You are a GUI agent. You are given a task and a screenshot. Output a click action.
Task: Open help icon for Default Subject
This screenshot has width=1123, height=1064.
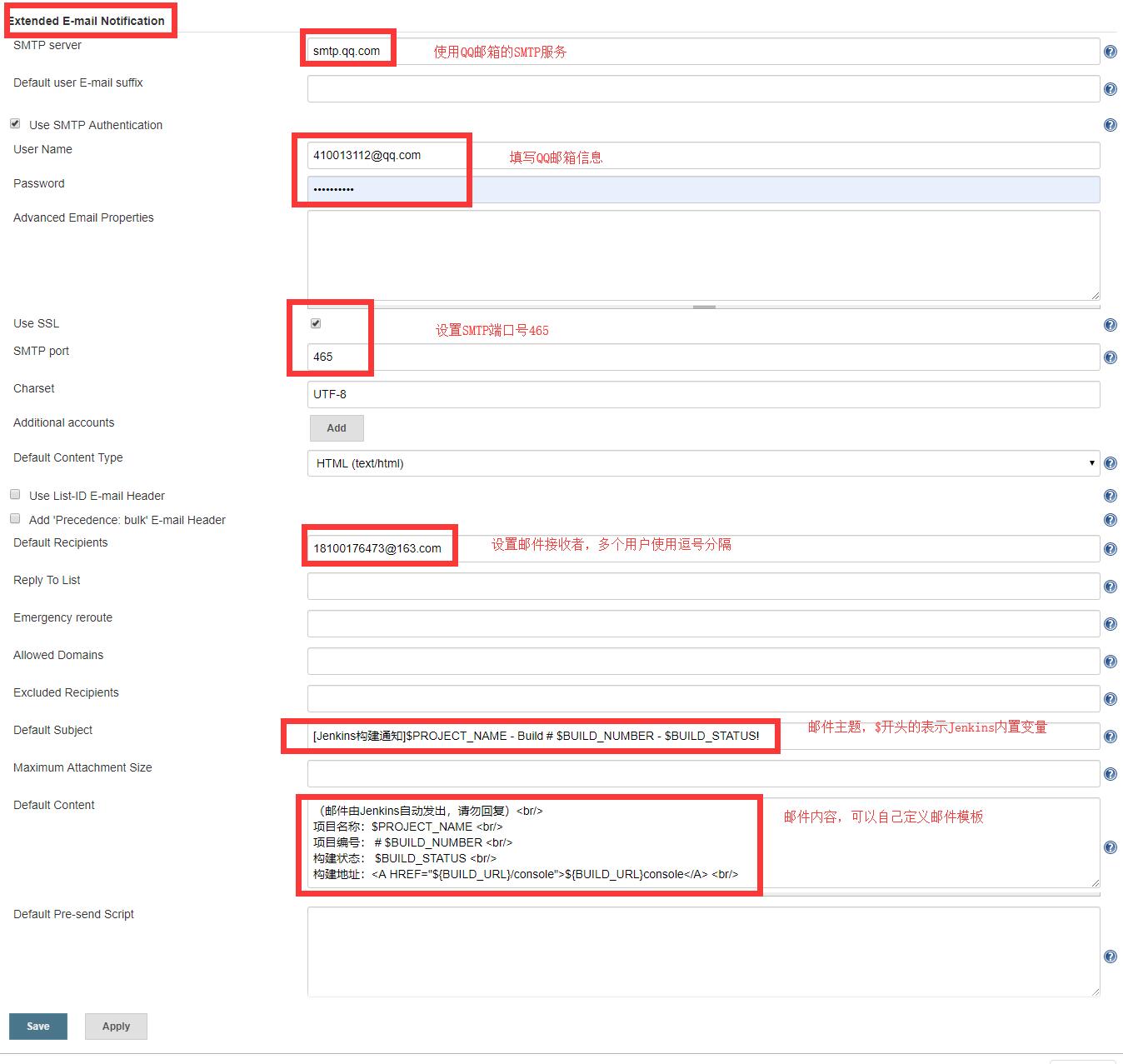1110,737
